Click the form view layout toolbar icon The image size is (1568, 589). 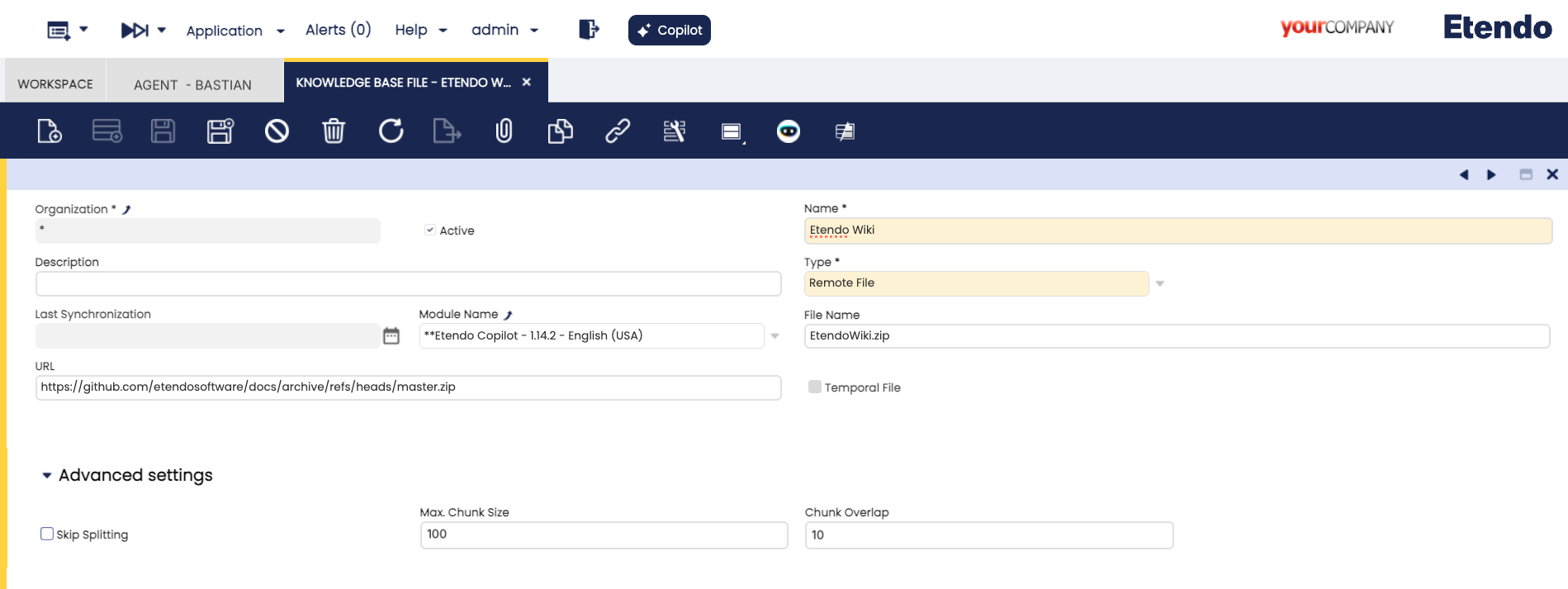732,131
